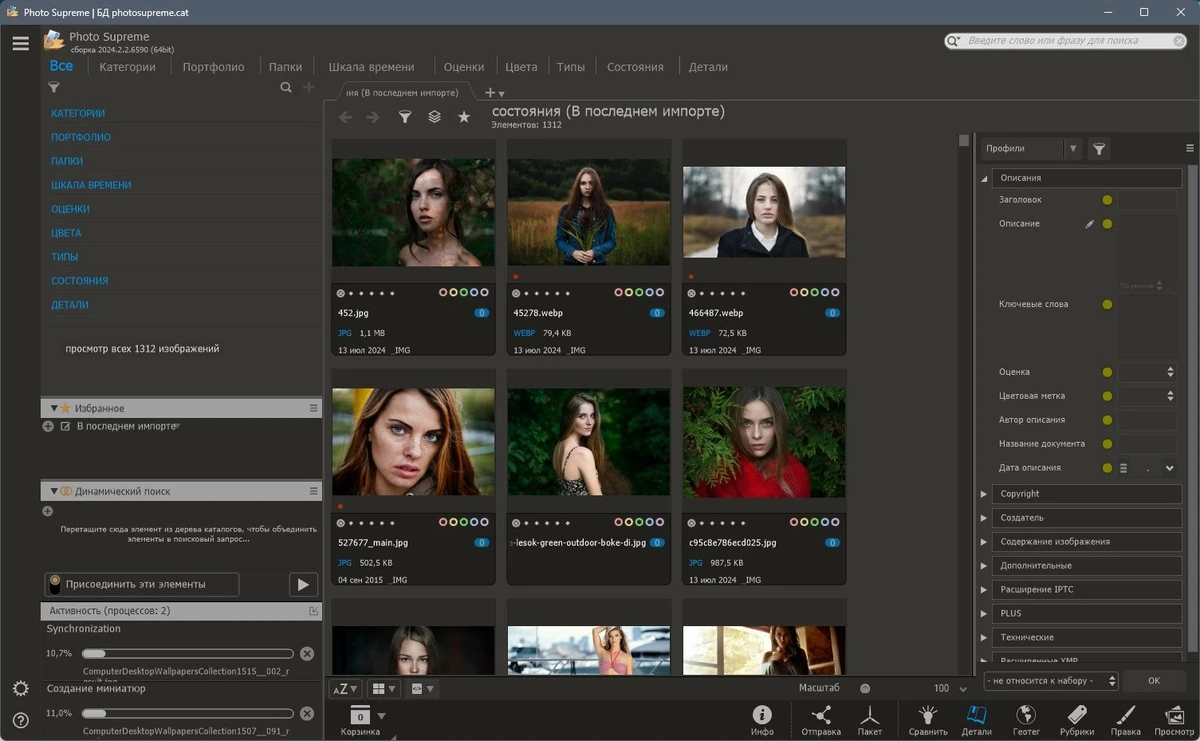Open the Пакет batch tool
The height and width of the screenshot is (741, 1200).
pos(870,720)
